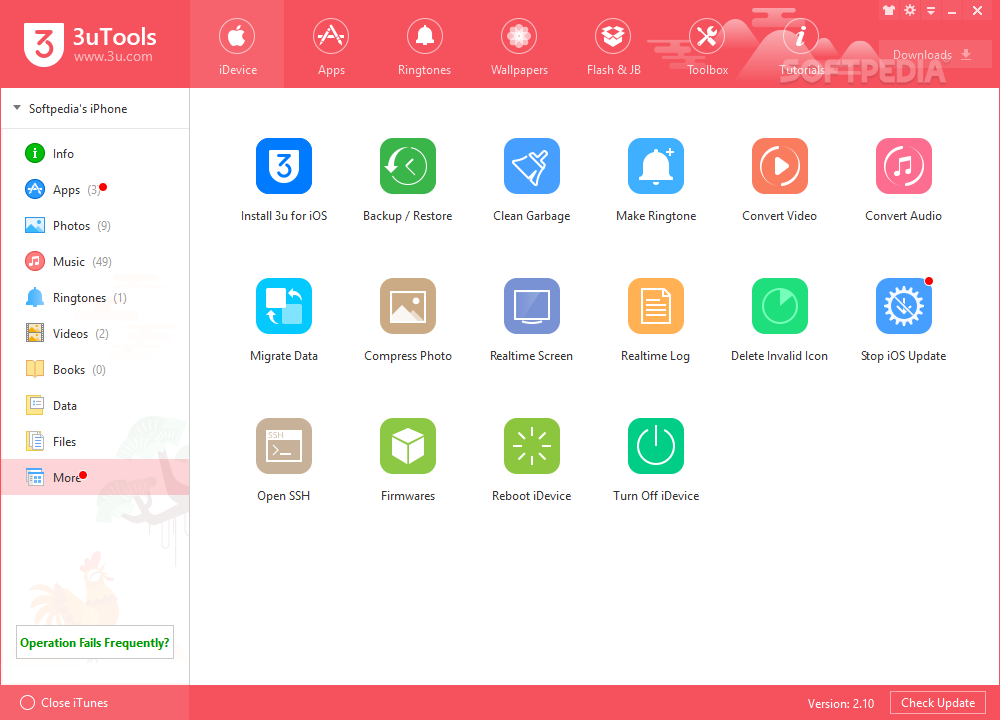Open Clean Garbage tool
This screenshot has height=720, width=1000.
(x=531, y=166)
